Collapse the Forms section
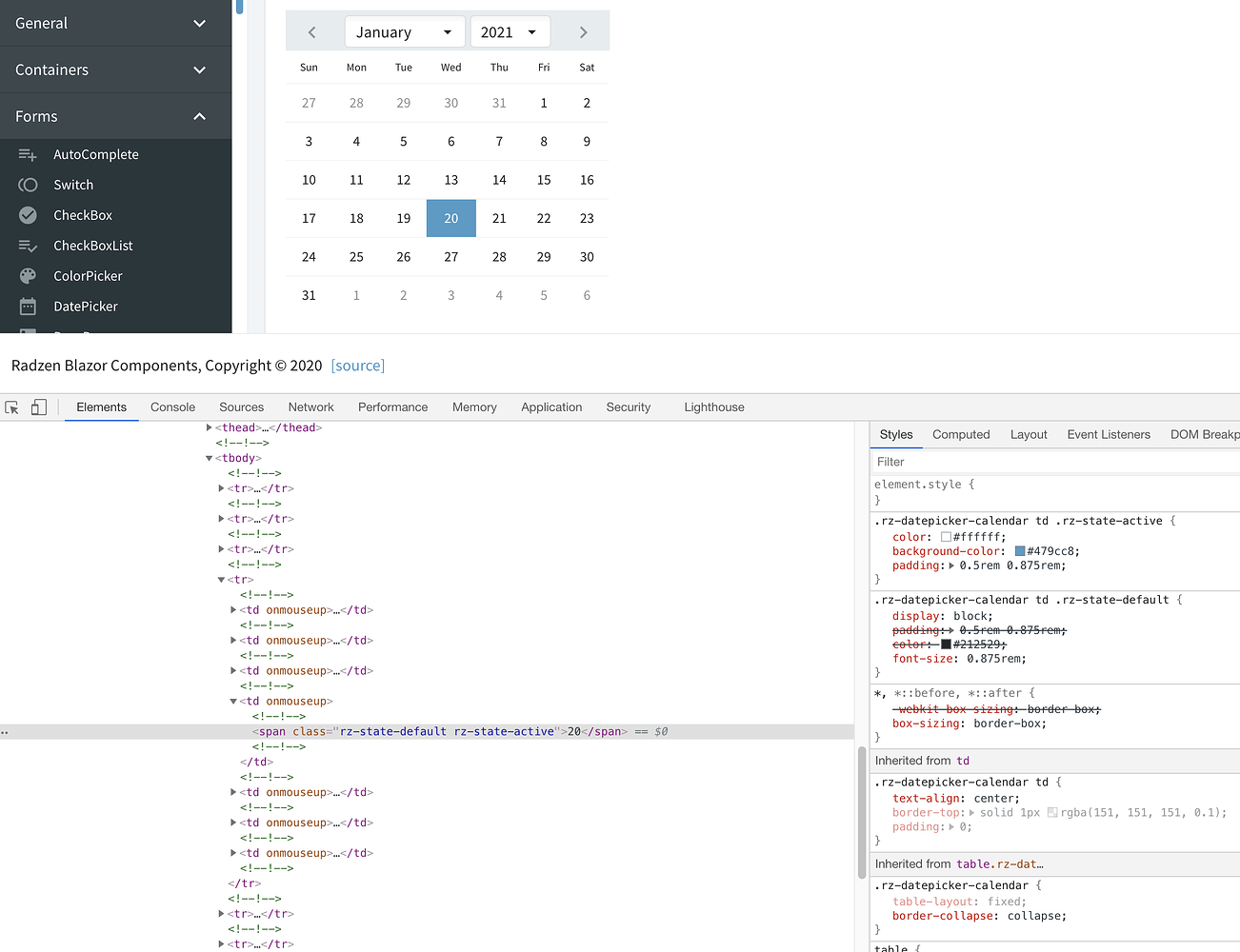The height and width of the screenshot is (952, 1240). point(199,115)
